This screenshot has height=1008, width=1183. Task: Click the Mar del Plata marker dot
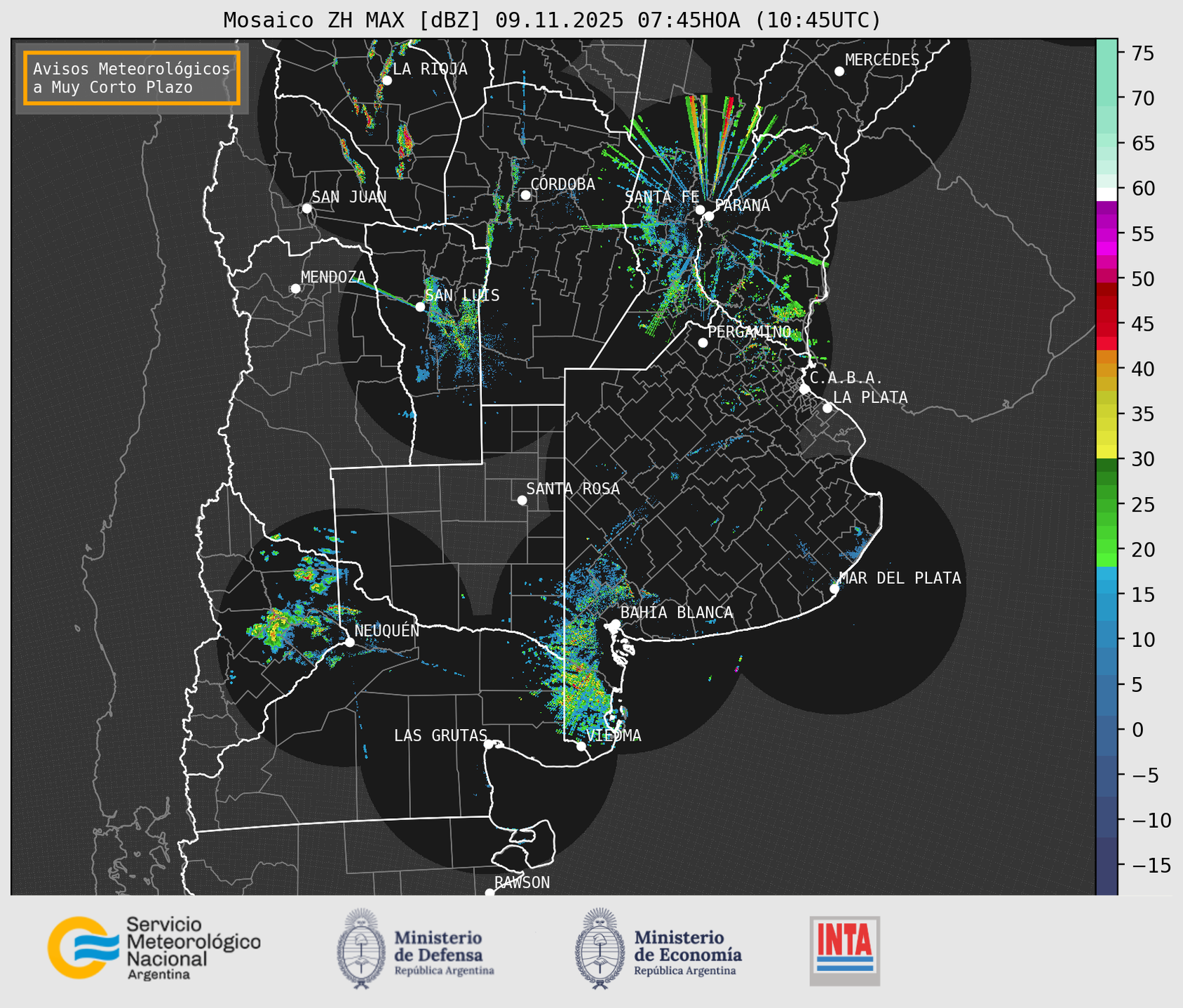pyautogui.click(x=834, y=588)
